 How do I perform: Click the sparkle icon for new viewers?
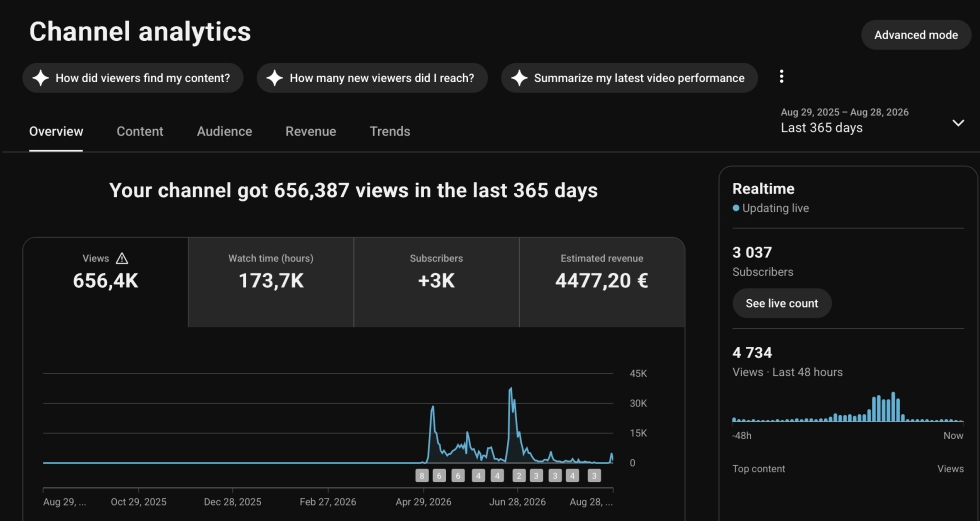click(x=274, y=78)
